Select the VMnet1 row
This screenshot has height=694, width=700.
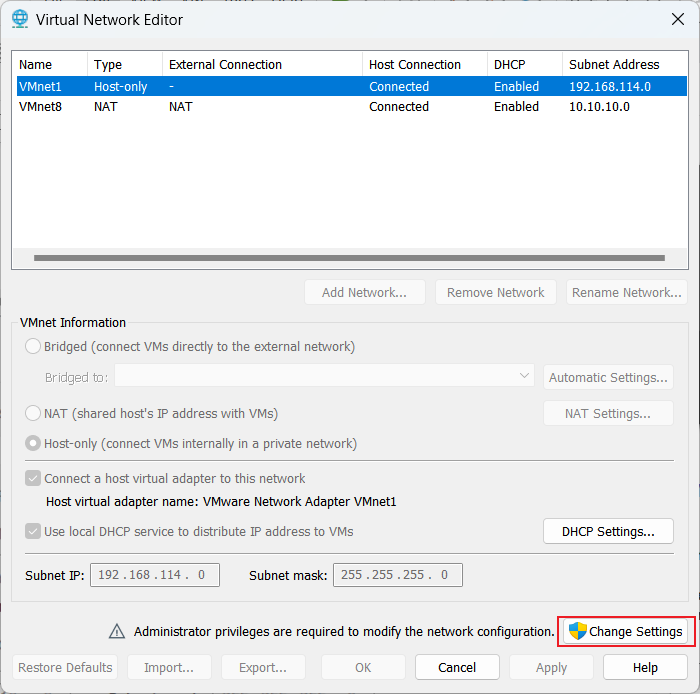coord(352,86)
